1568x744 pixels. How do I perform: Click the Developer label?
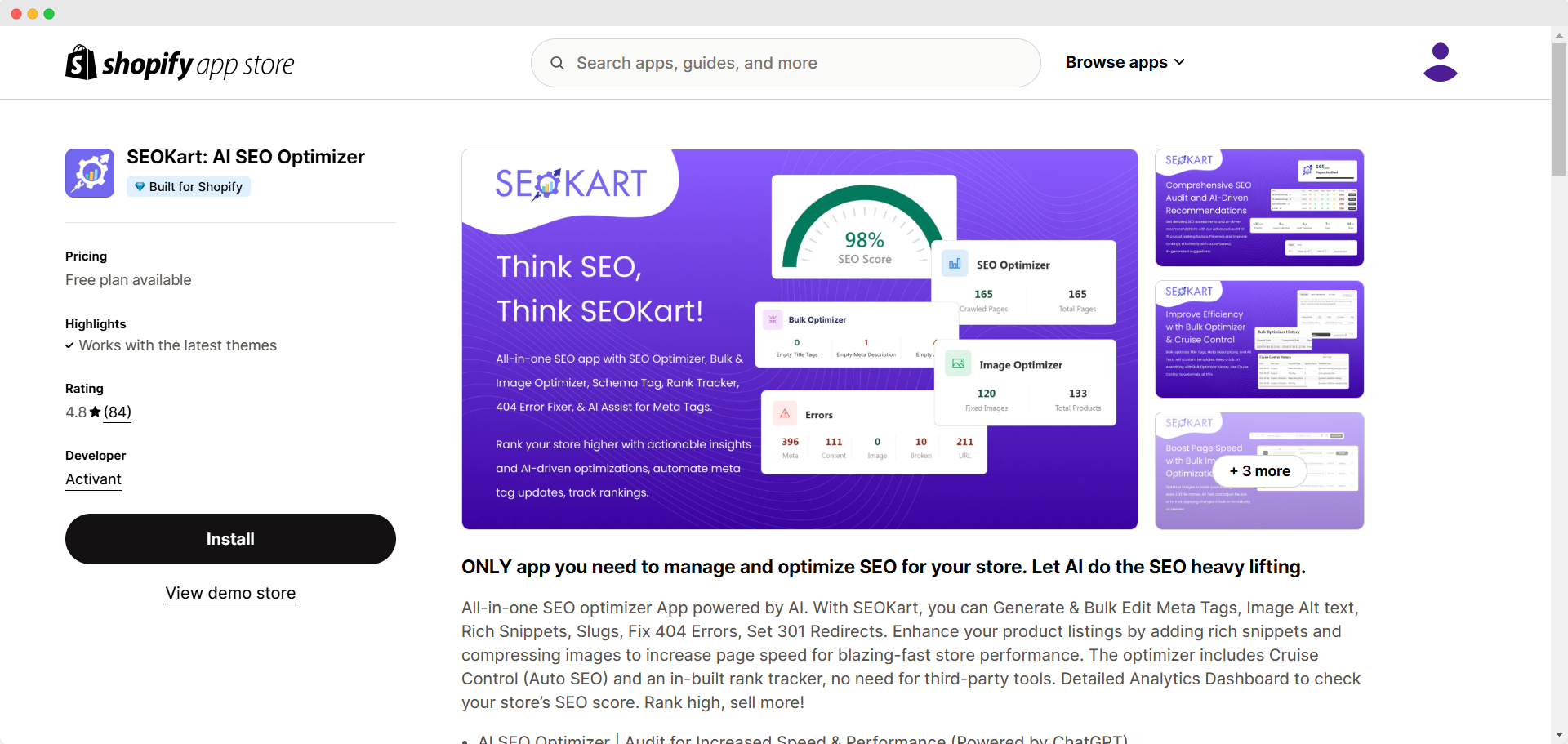pyautogui.click(x=96, y=456)
